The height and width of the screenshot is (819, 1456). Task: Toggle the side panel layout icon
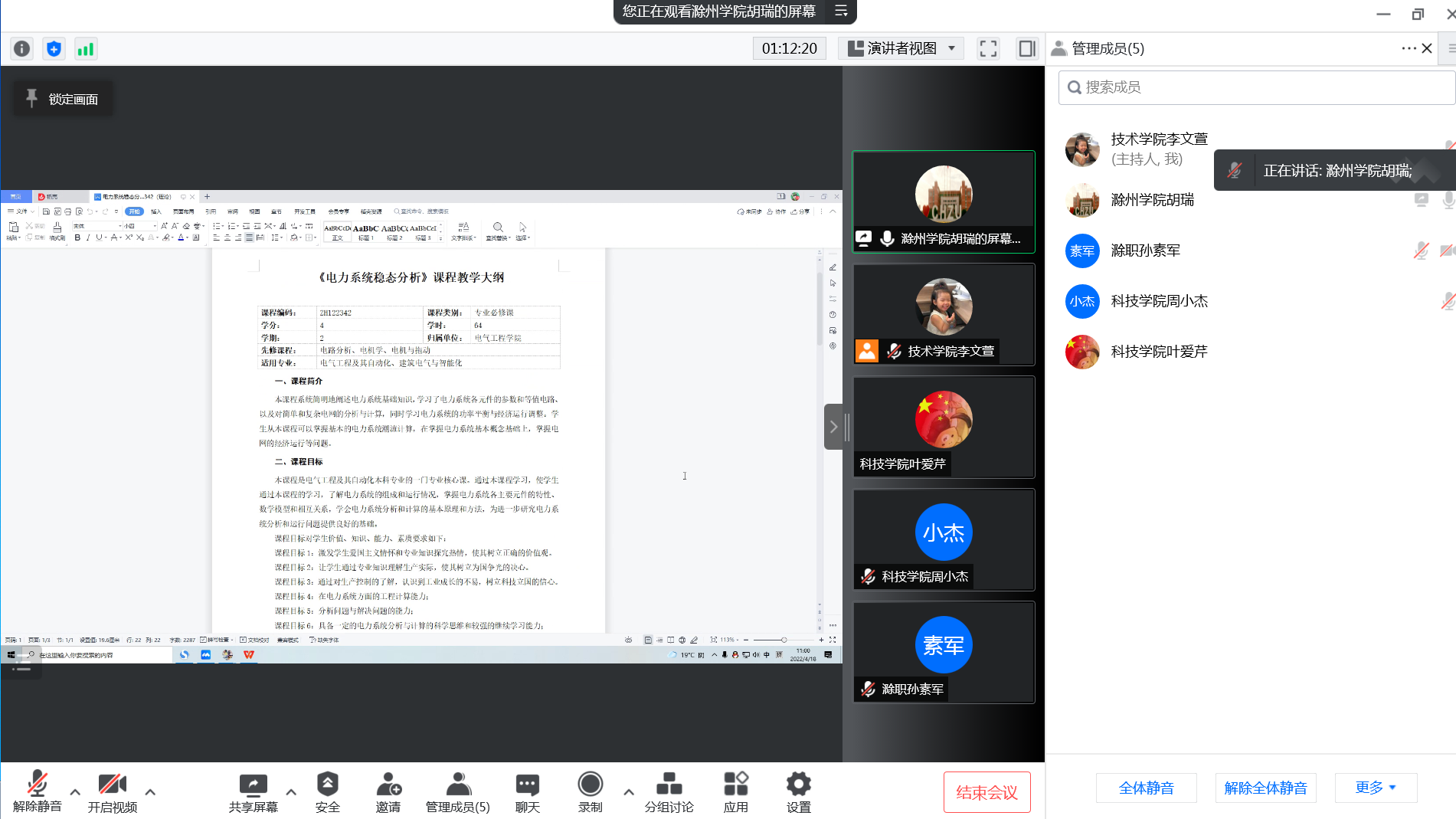click(x=1026, y=49)
